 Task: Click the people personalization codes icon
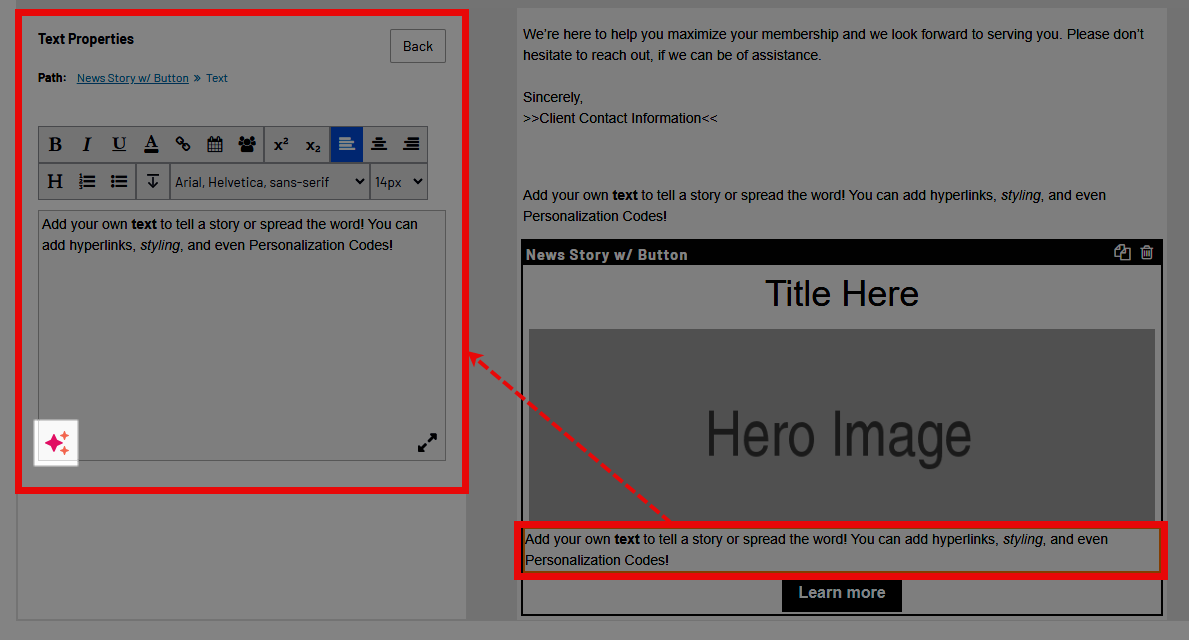tap(247, 145)
